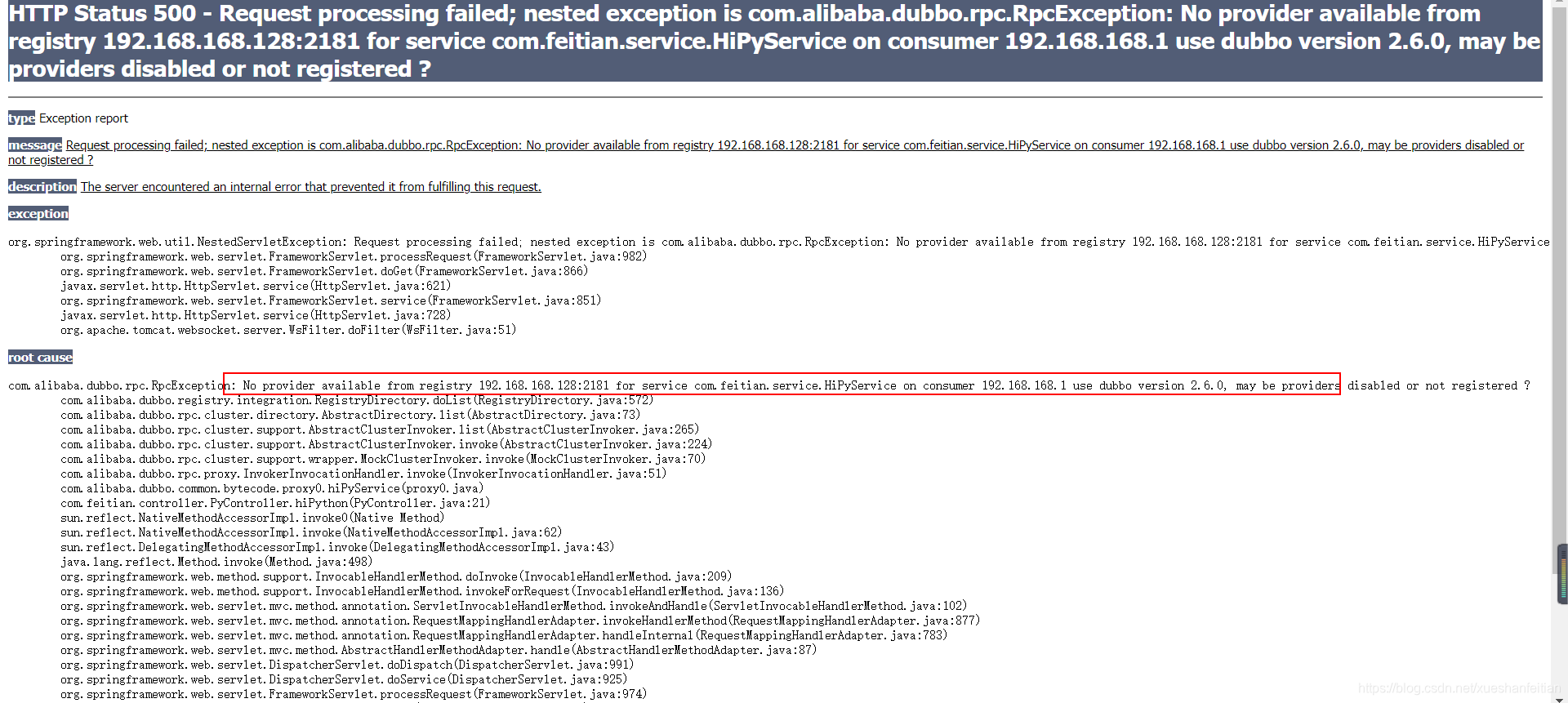Select the 'message' label
Image resolution: width=1568 pixels, height=703 pixels.
pos(35,145)
